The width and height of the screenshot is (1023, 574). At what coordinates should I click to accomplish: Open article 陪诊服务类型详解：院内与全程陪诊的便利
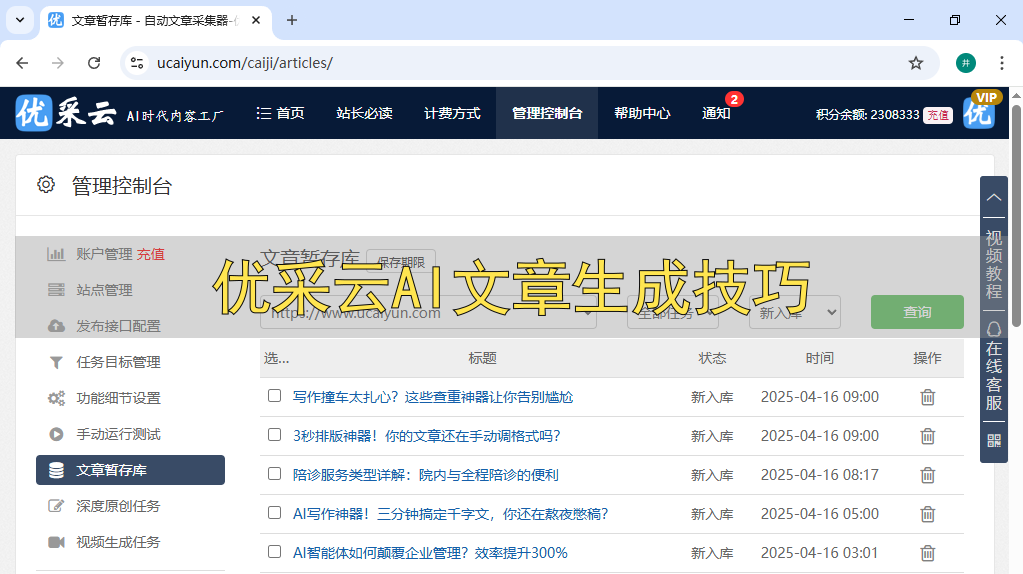point(425,476)
